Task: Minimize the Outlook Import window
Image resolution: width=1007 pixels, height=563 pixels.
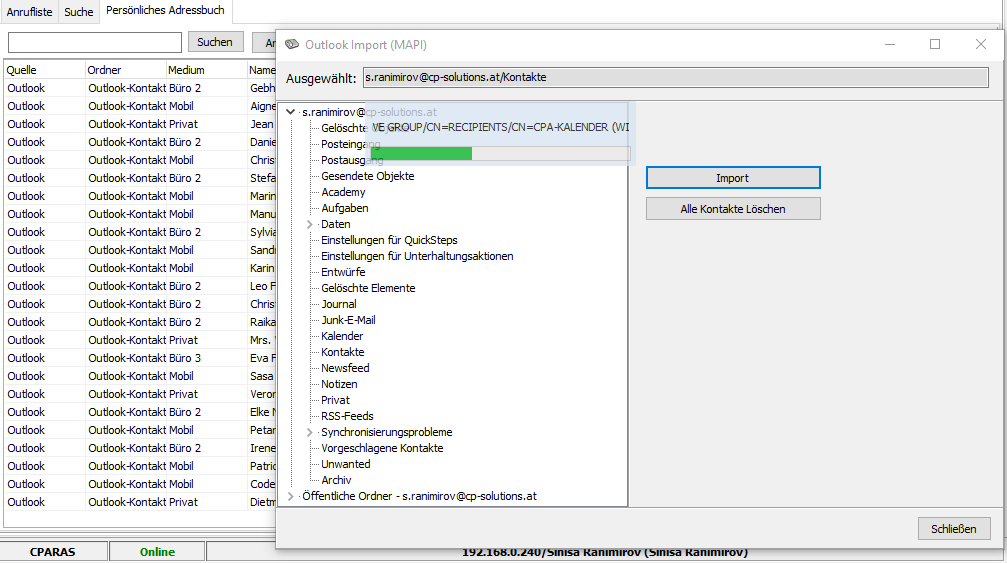Action: 890,44
